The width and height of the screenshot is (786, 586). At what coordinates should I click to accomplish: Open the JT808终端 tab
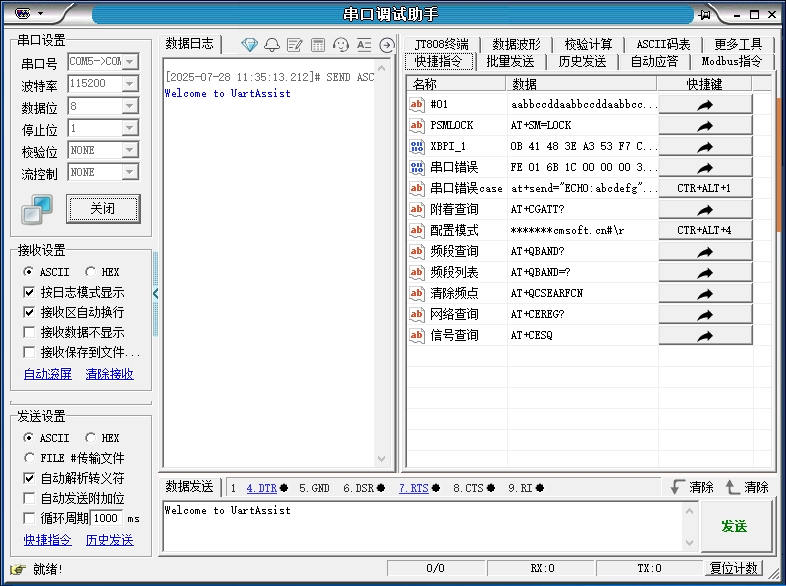tap(442, 44)
